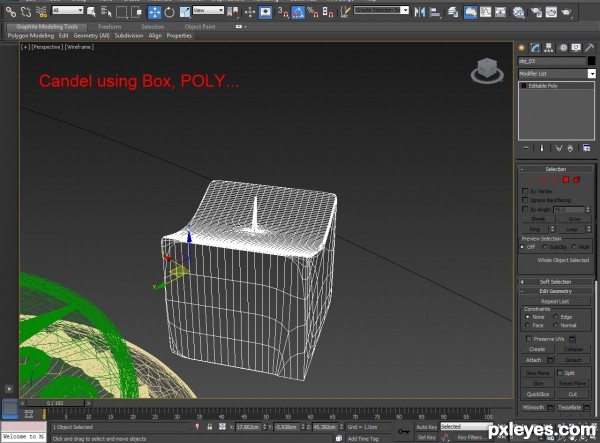
Task: Open the Manage Layers dialog
Action: (453, 12)
